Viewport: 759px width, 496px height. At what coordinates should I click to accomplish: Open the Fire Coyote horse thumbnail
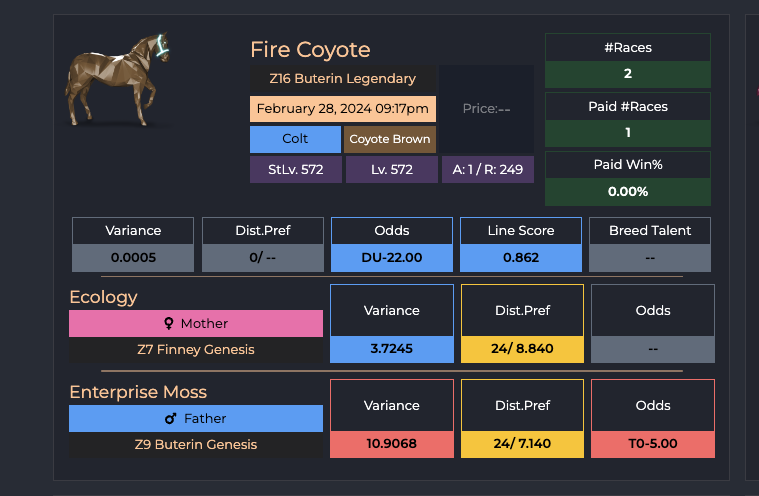(x=117, y=79)
